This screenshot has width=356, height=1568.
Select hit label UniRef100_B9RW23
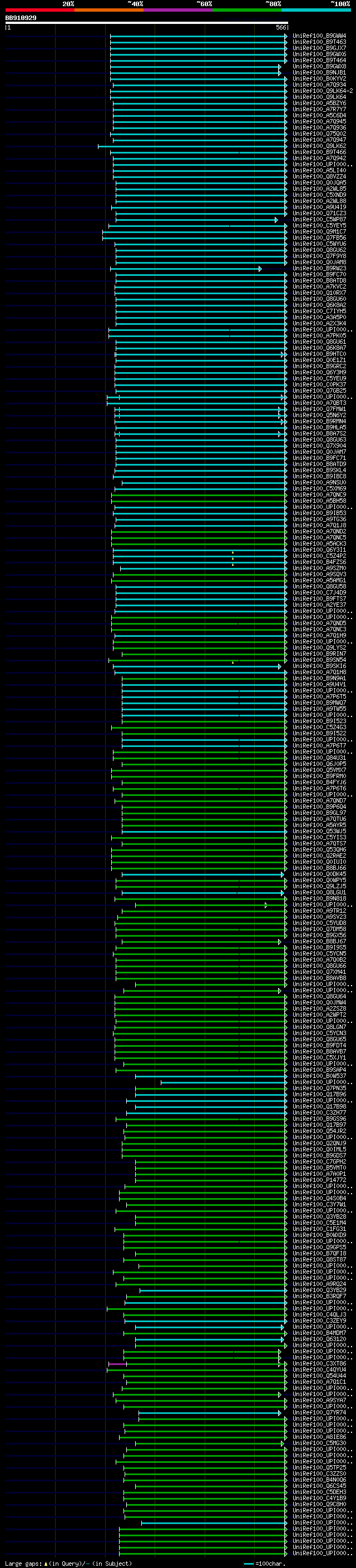pos(319,269)
